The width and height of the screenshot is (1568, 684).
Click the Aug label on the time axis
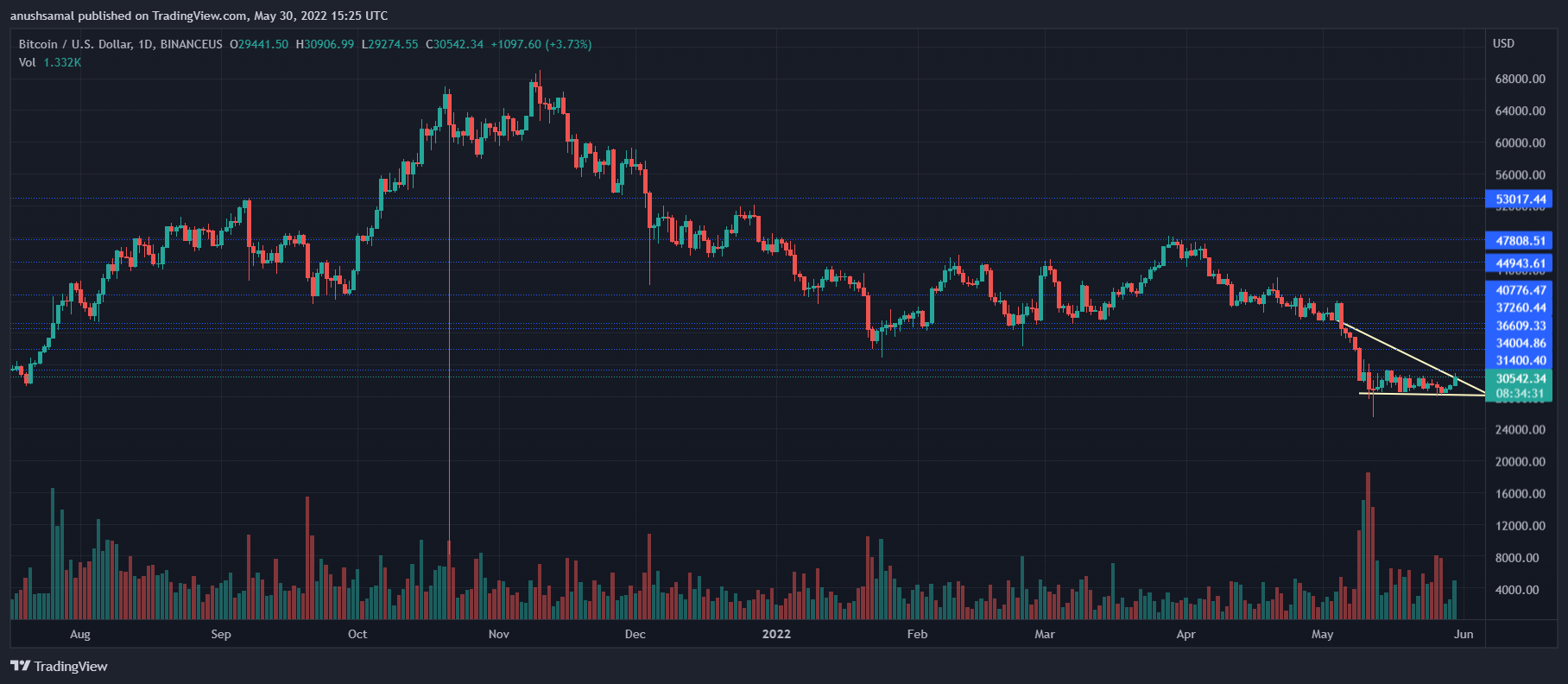(79, 634)
